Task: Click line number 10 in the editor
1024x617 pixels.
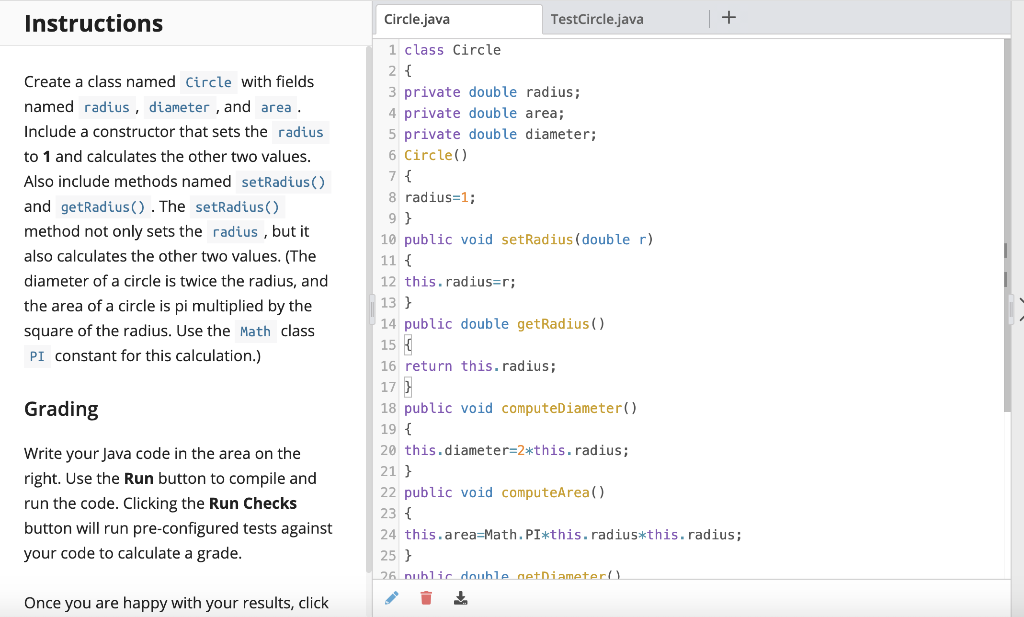Action: point(388,239)
